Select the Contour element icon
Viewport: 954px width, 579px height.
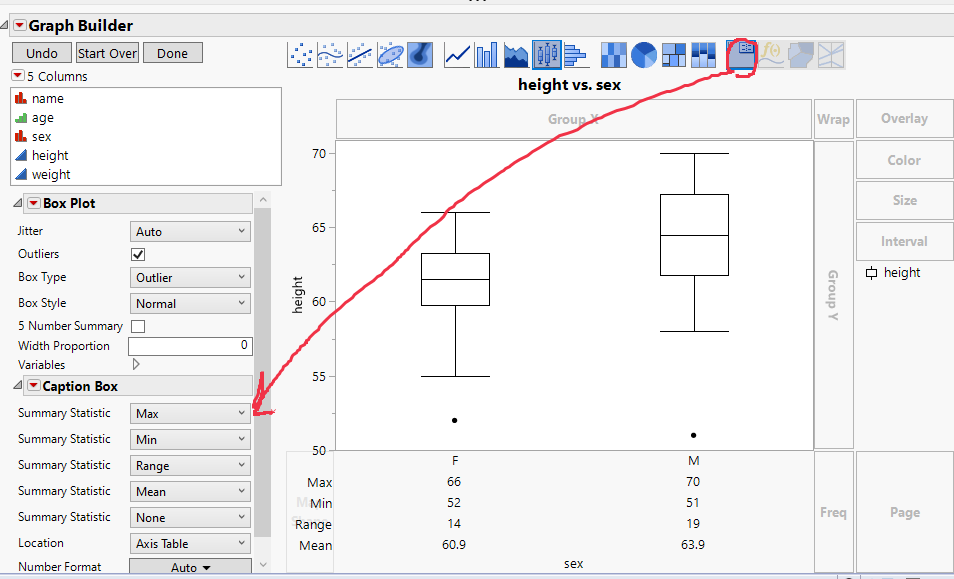(420, 55)
